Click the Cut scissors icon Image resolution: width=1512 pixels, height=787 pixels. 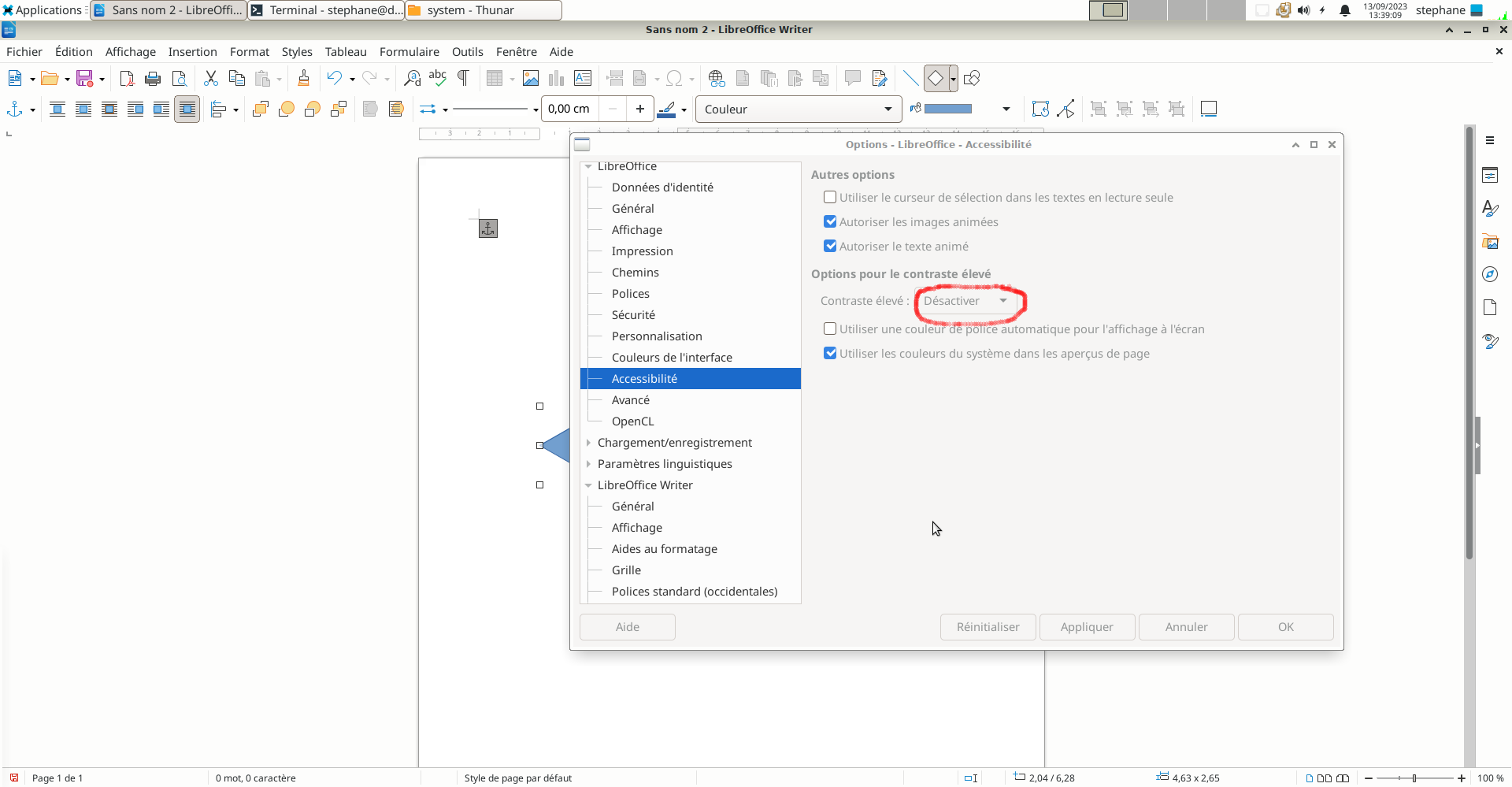(210, 79)
